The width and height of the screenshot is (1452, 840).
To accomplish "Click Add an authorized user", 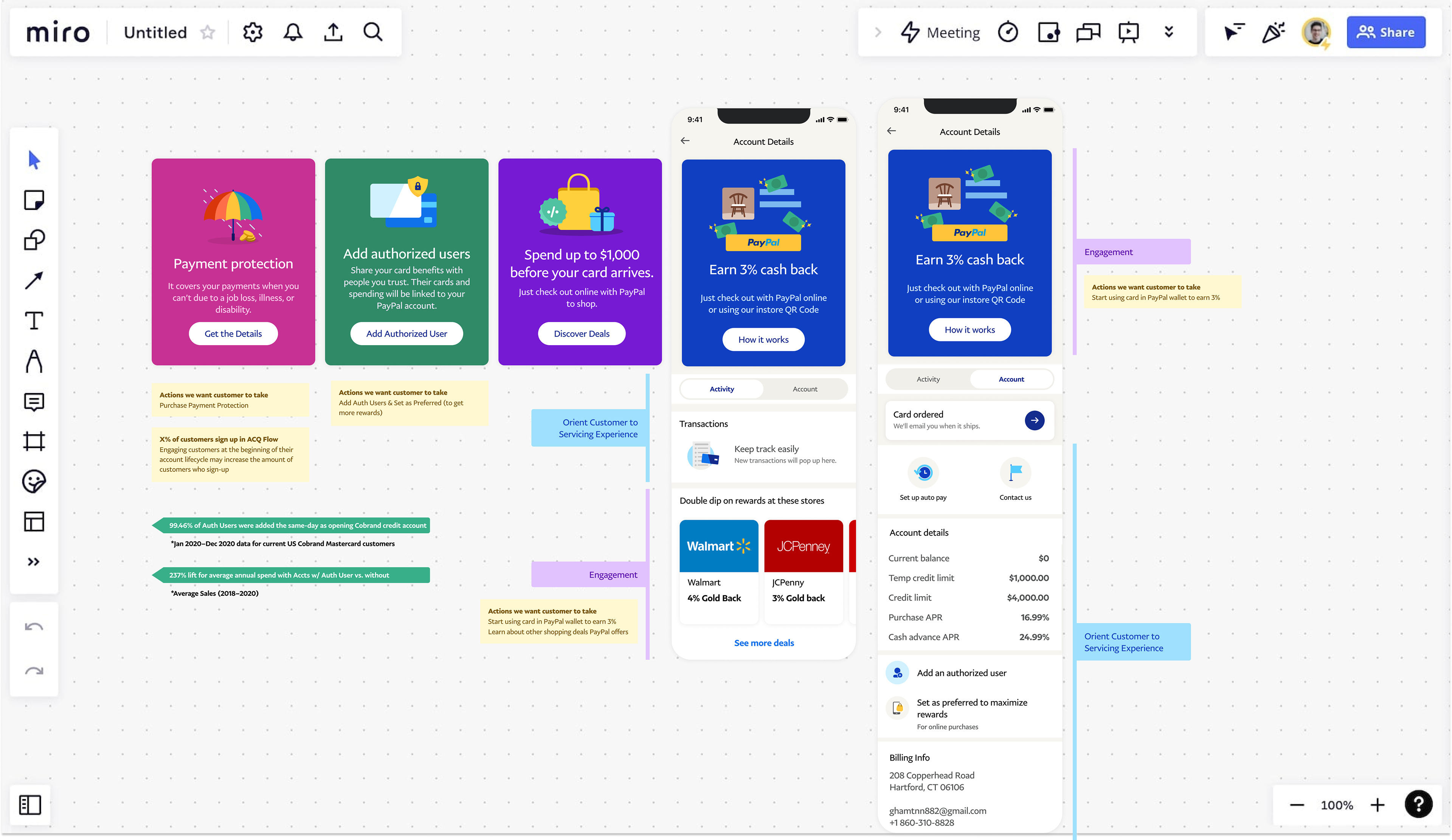I will click(961, 673).
